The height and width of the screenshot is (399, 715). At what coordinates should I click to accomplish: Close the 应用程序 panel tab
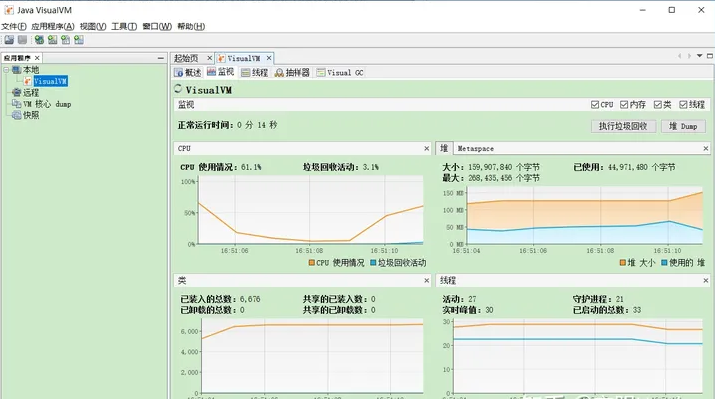[x=37, y=58]
